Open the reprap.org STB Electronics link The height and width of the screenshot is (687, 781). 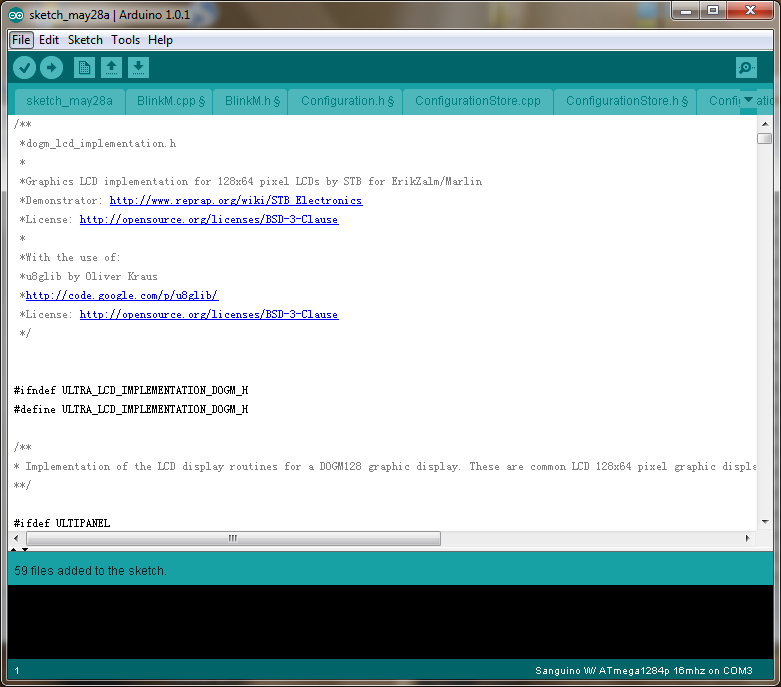click(x=236, y=201)
